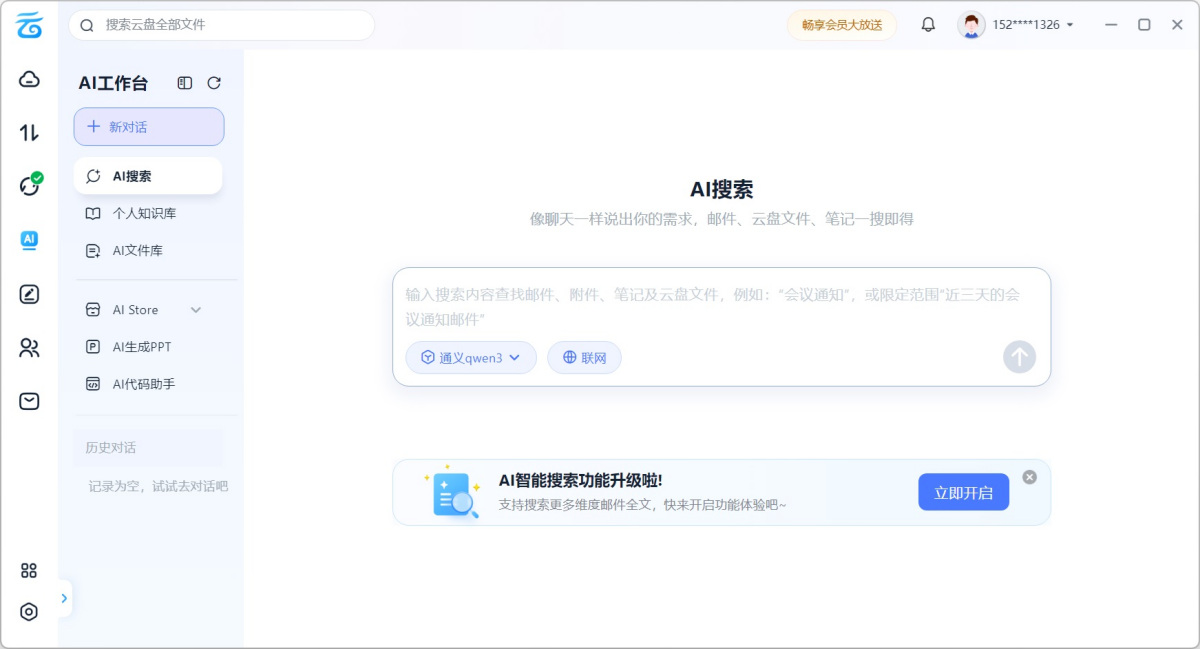Click the apps grid icon at bottom
Viewport: 1200px width, 649px height.
29,570
